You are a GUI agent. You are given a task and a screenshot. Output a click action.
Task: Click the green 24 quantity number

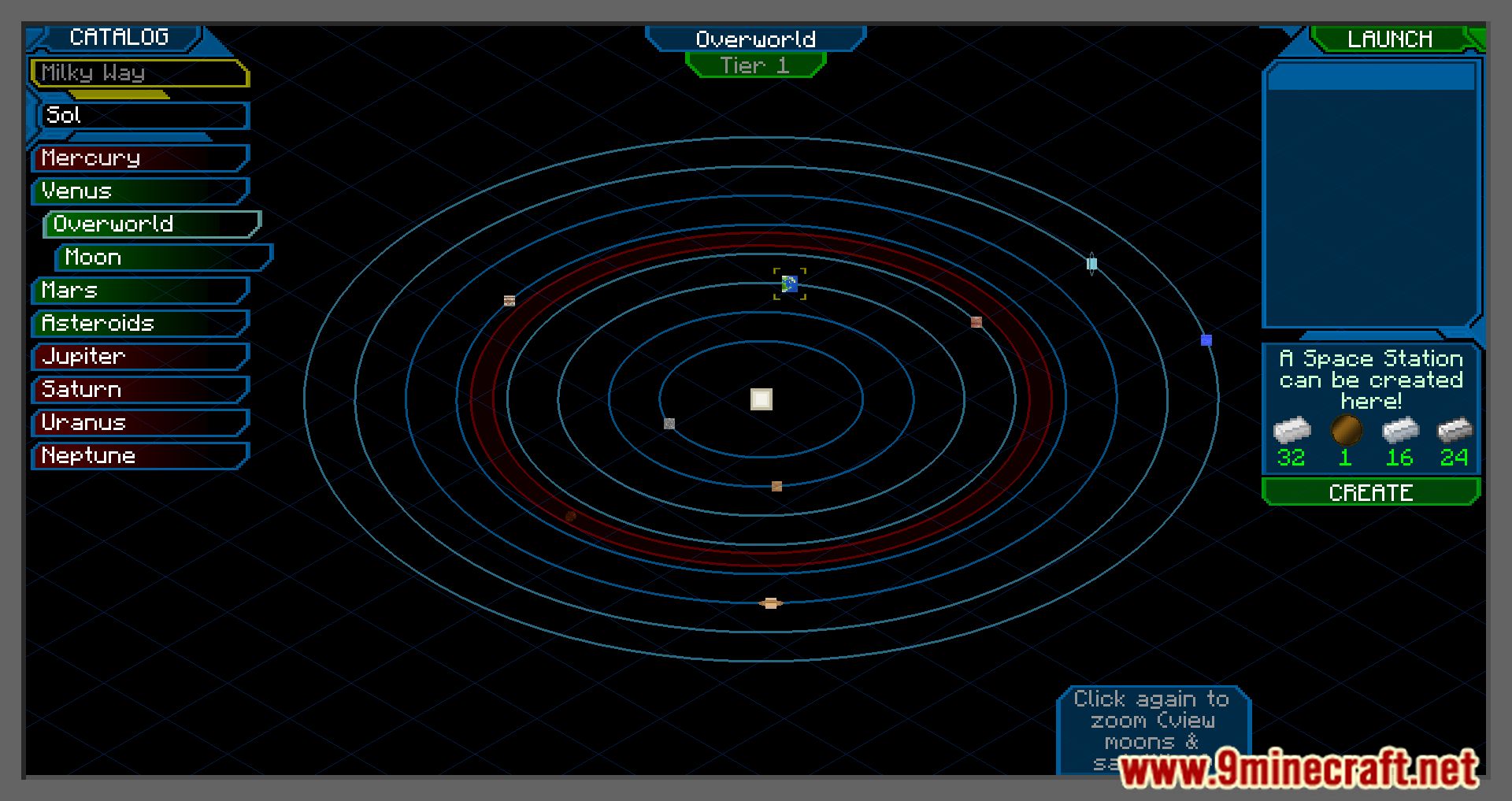(1454, 458)
